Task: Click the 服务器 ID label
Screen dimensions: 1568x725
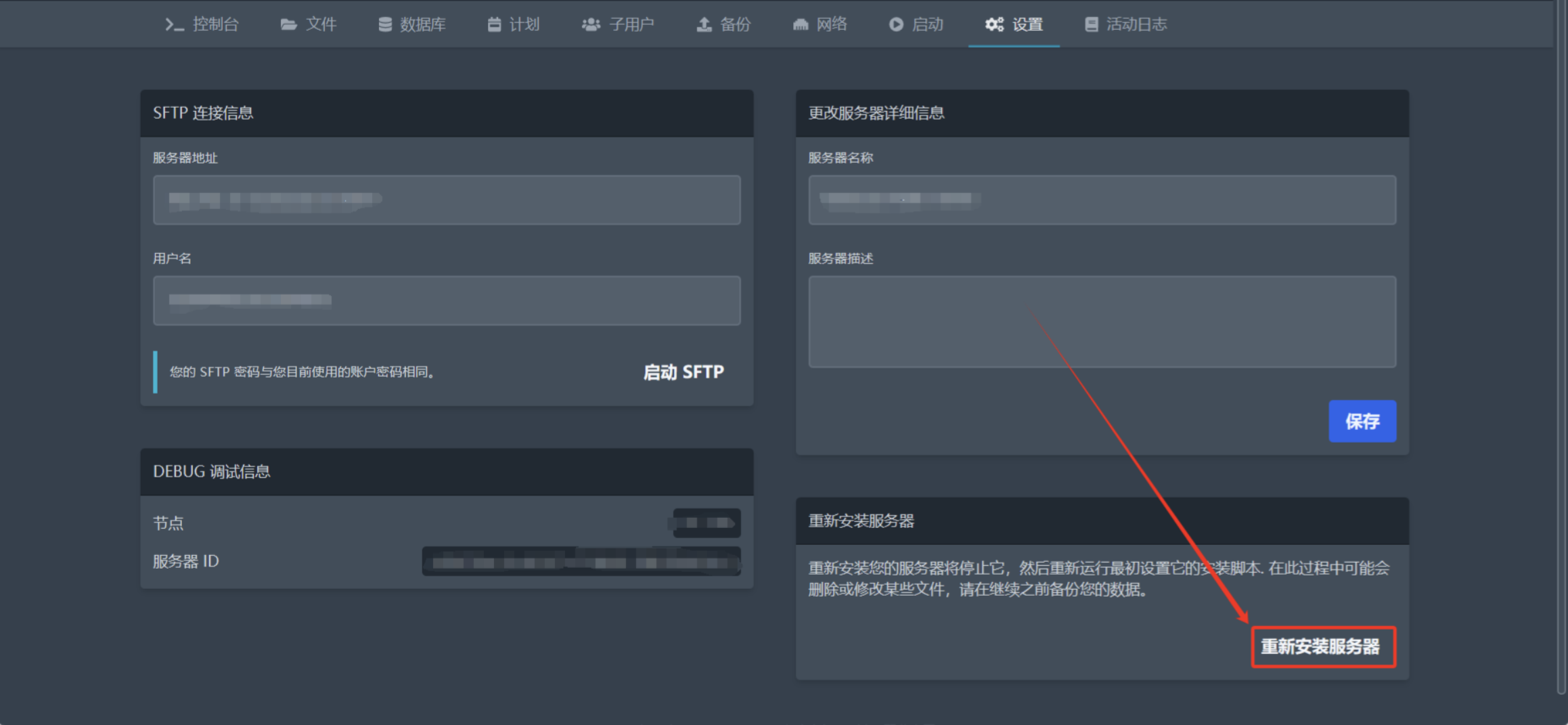Action: (186, 561)
